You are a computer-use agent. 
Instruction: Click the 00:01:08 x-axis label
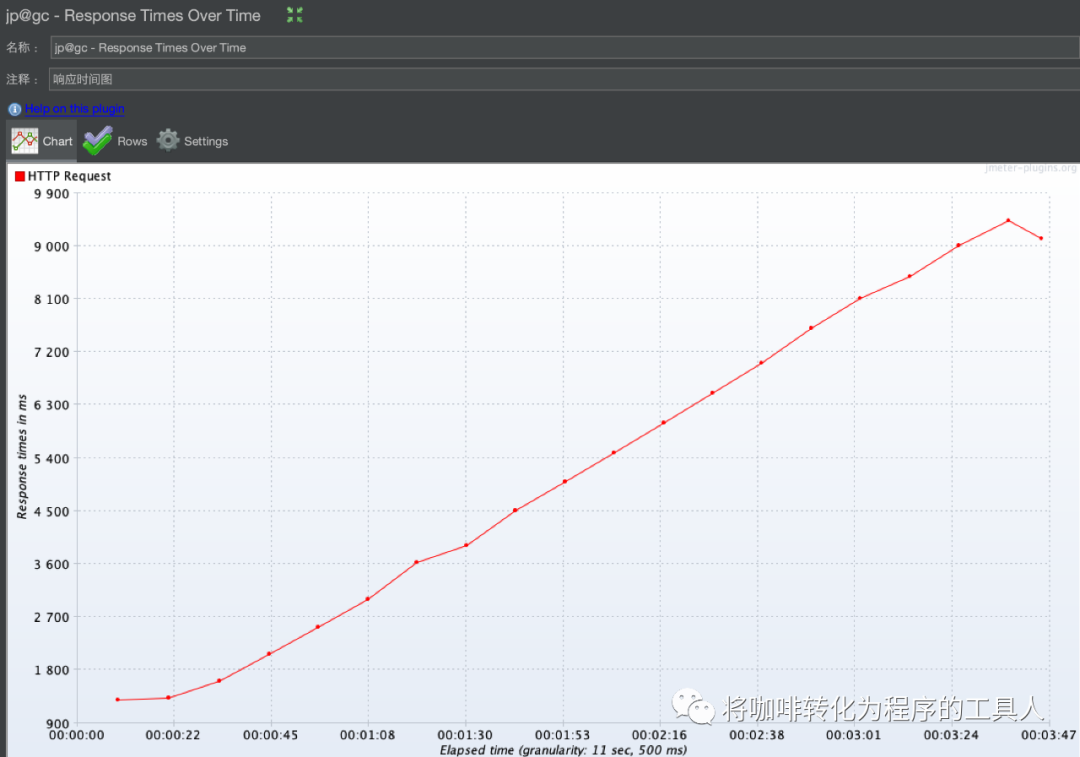click(368, 735)
